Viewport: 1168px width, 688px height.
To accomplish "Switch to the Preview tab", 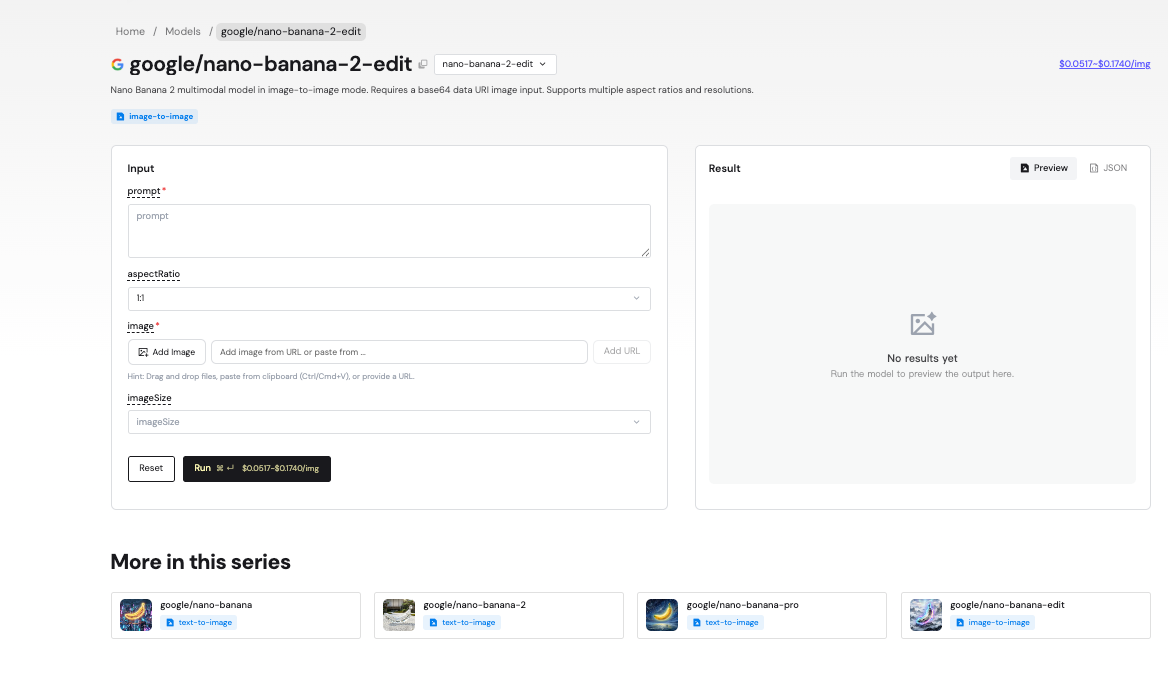I will tap(1043, 168).
